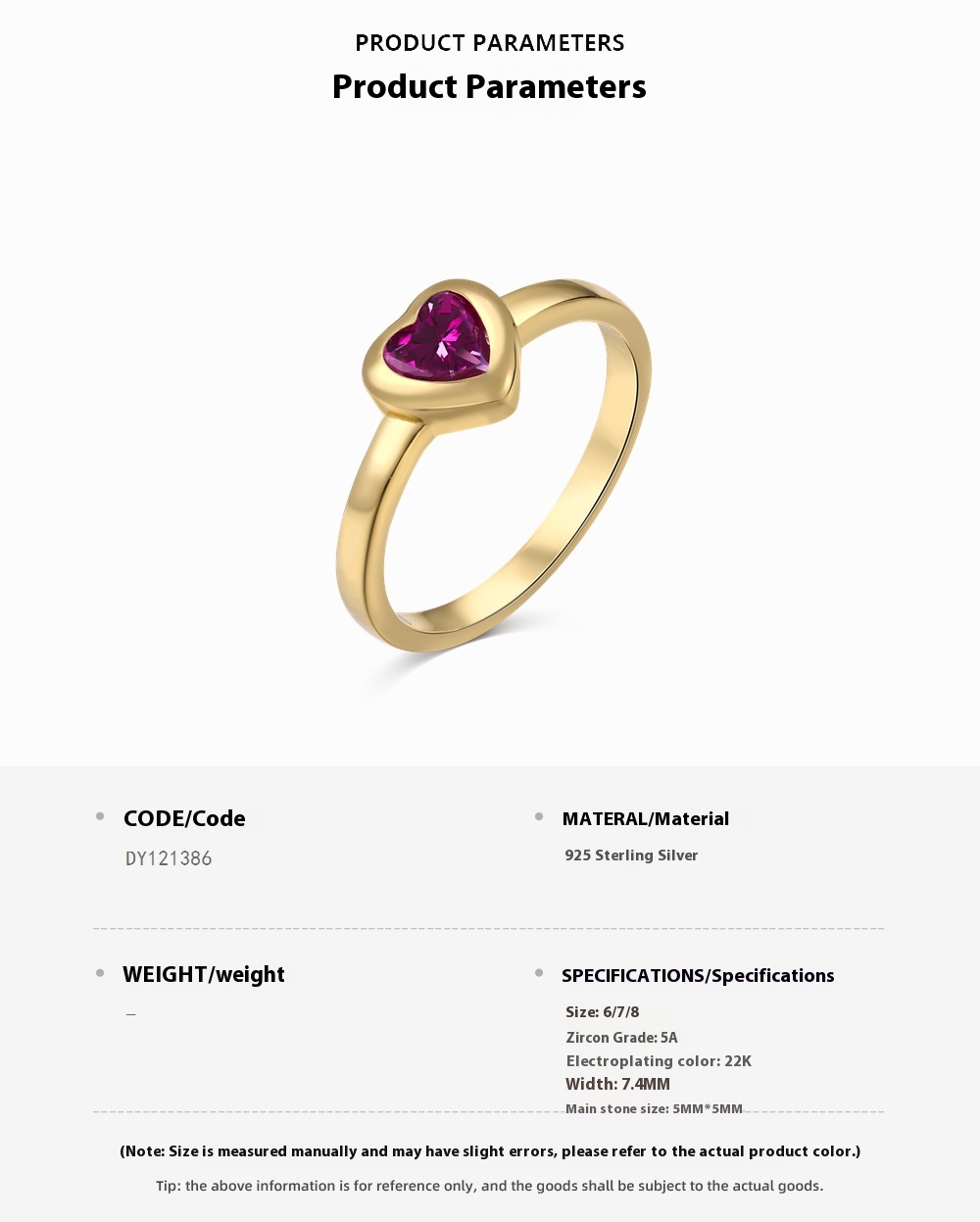This screenshot has height=1222, width=980.
Task: Click the PRODUCT PARAMETERS uppercase title
Action: (x=489, y=43)
